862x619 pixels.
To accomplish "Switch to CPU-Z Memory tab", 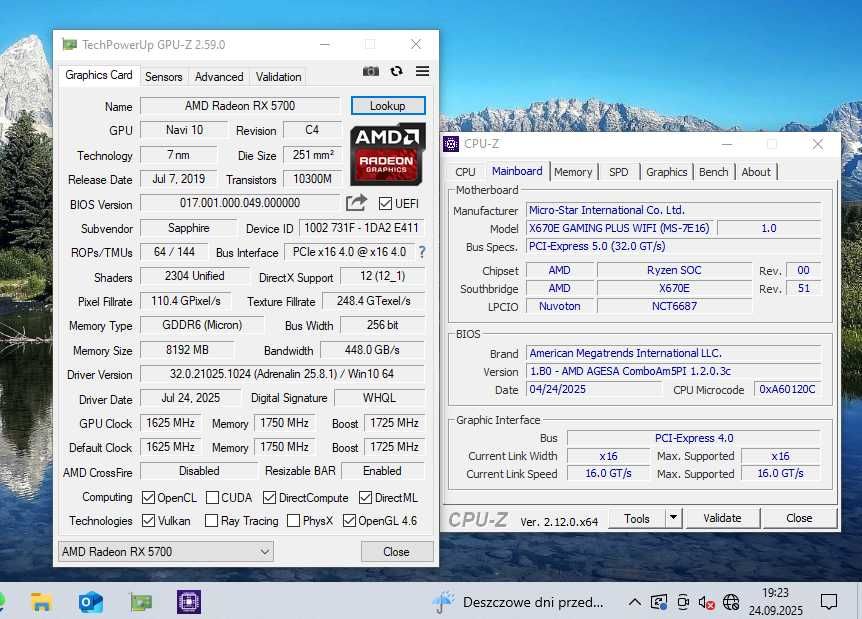I will (573, 172).
